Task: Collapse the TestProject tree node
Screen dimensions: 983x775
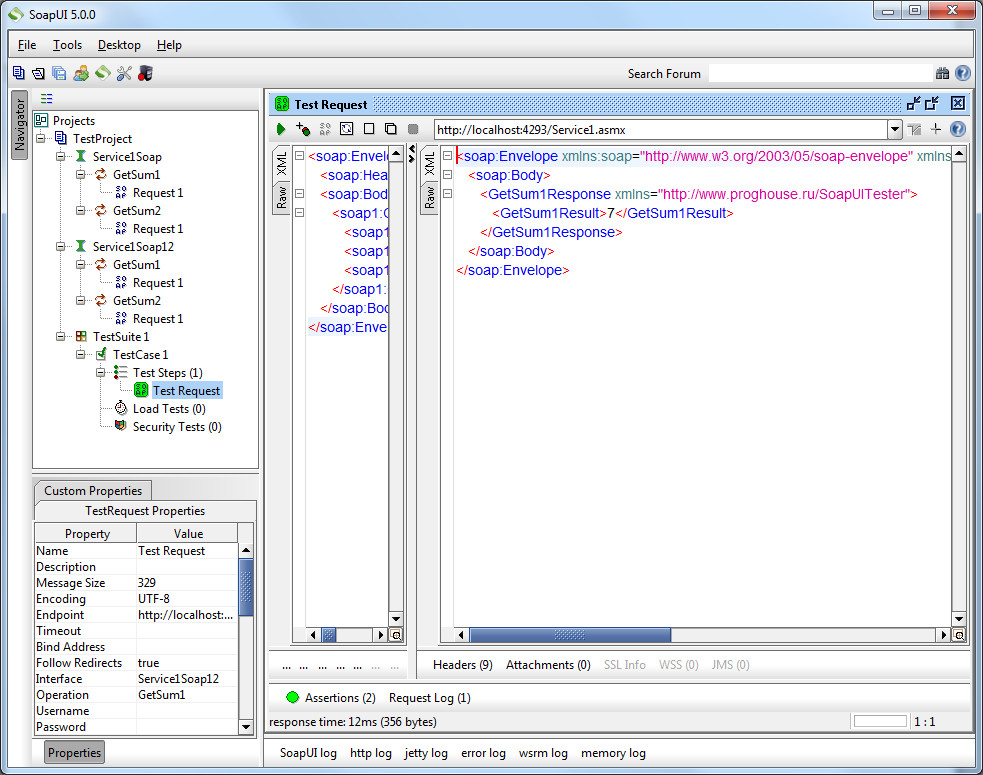Action: (x=41, y=139)
